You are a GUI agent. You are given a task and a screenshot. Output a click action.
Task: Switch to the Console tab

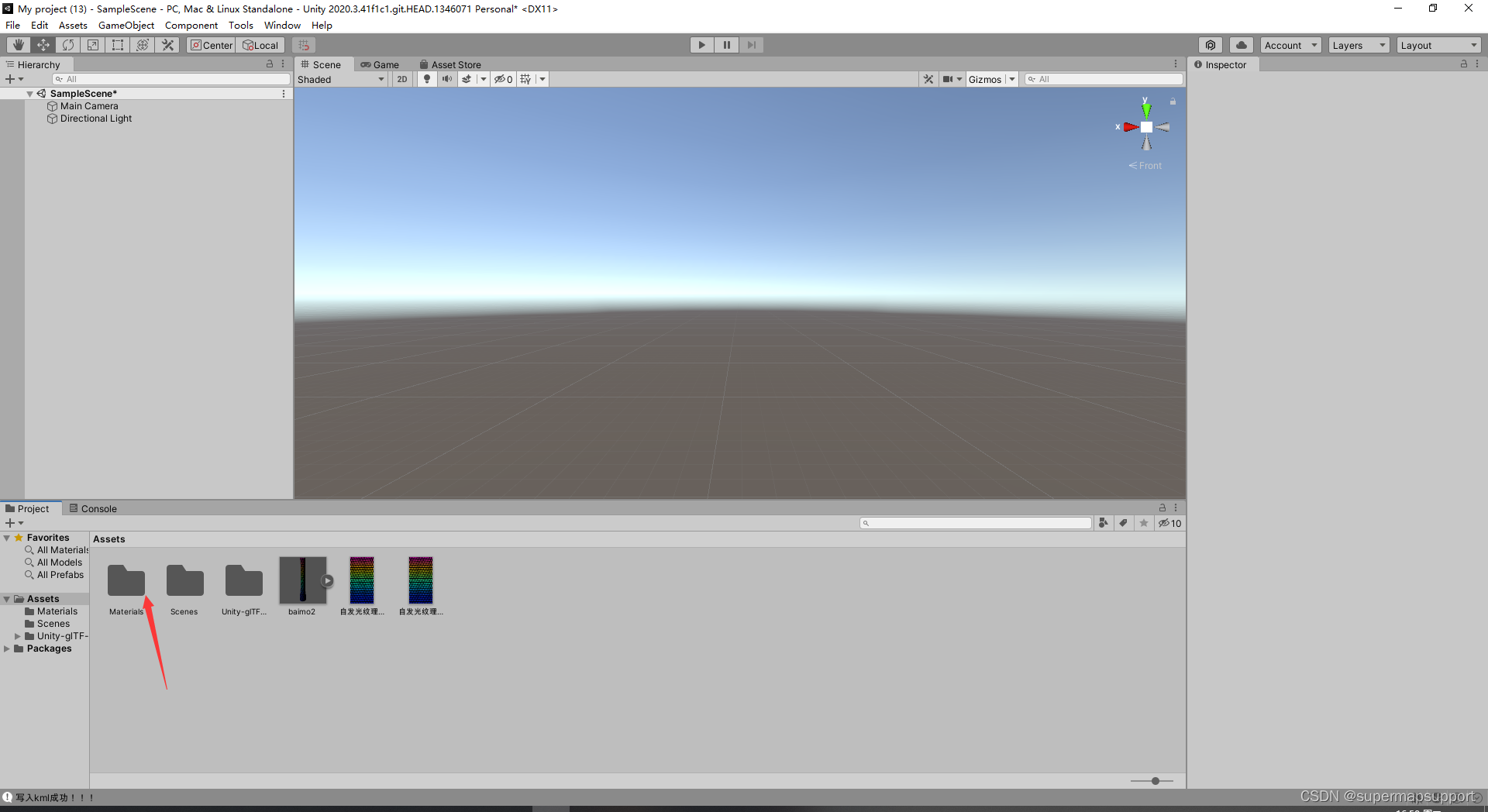pyautogui.click(x=98, y=508)
